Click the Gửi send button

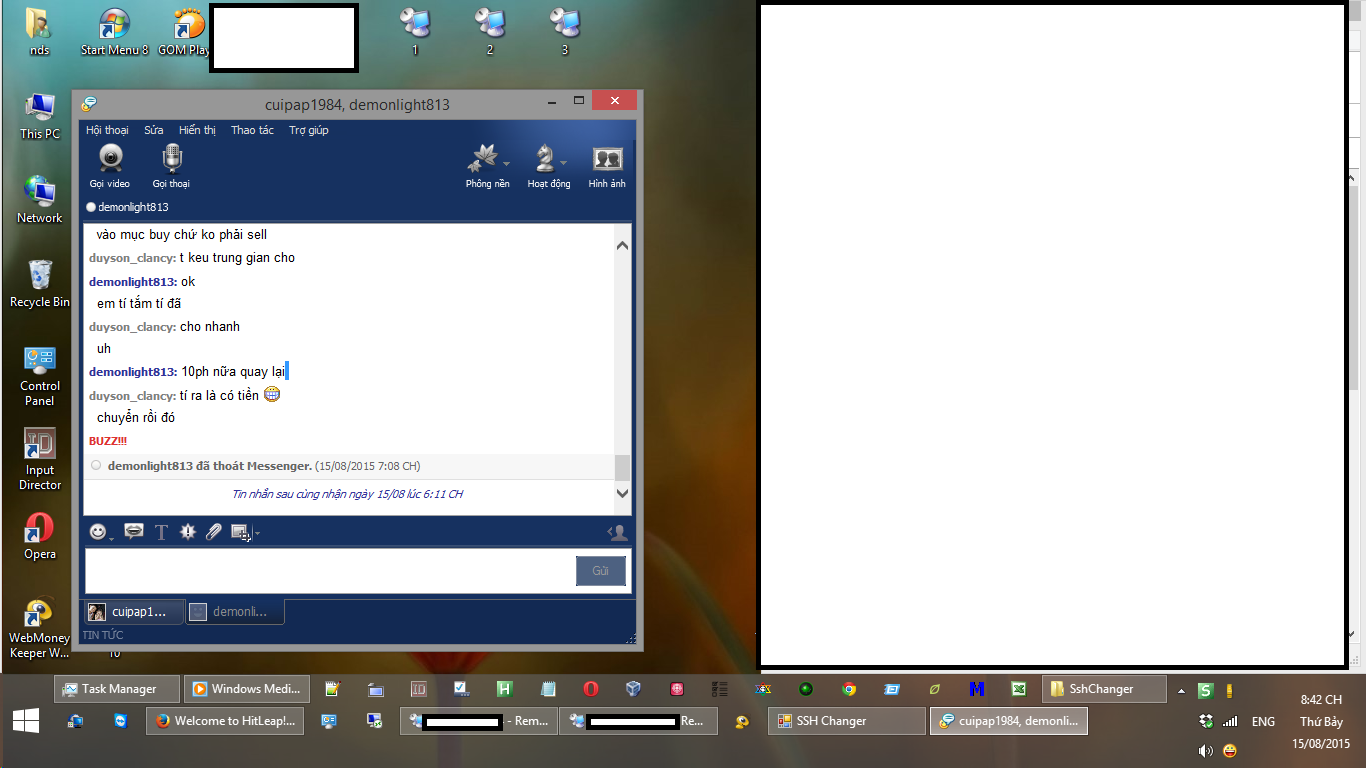pyautogui.click(x=601, y=570)
